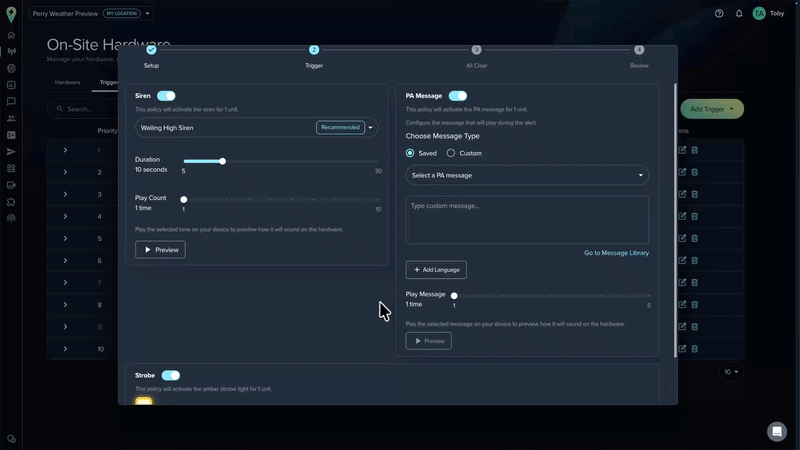Open the chart reports sidebar icon
This screenshot has height=450, width=800.
point(11,85)
